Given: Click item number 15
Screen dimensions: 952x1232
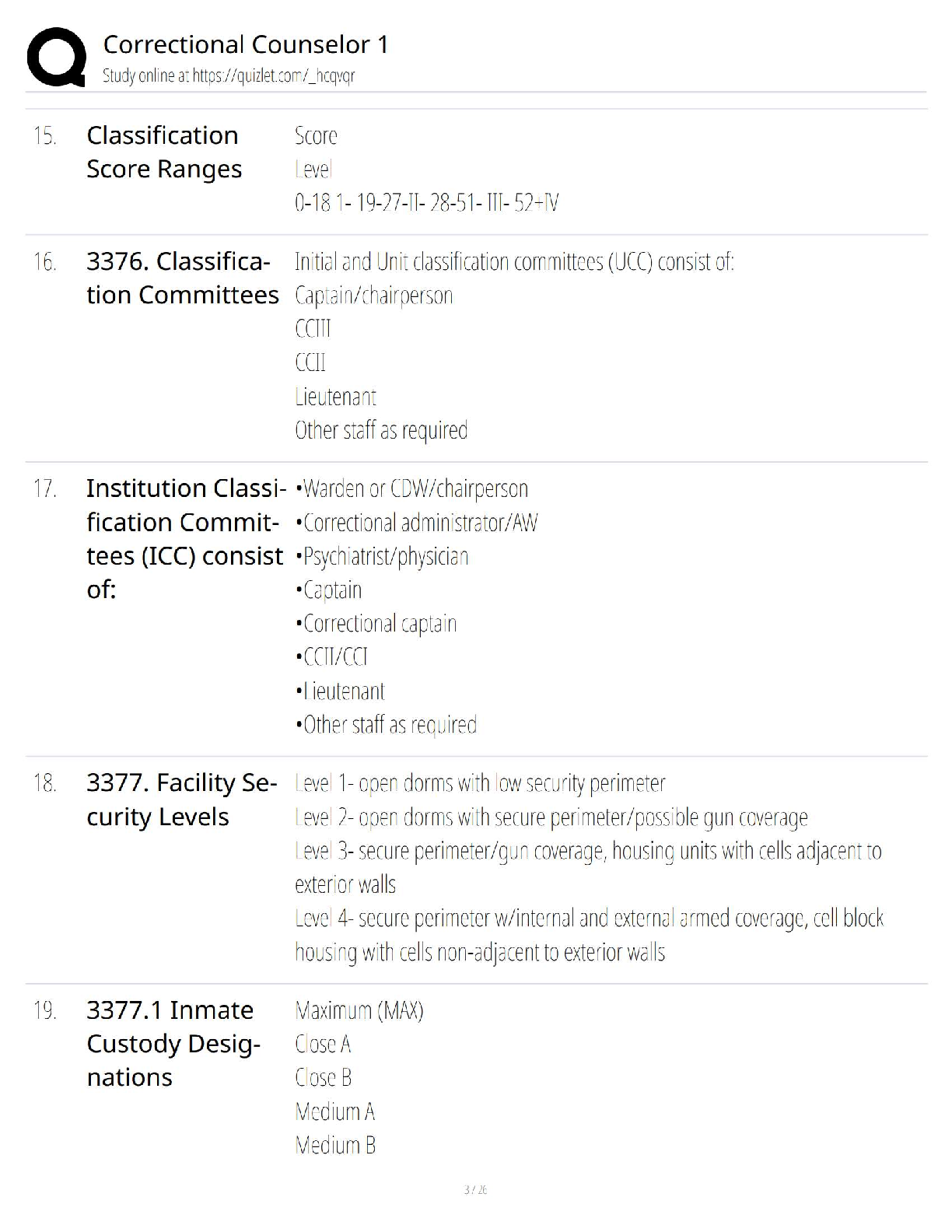Looking at the screenshot, I should (x=44, y=136).
